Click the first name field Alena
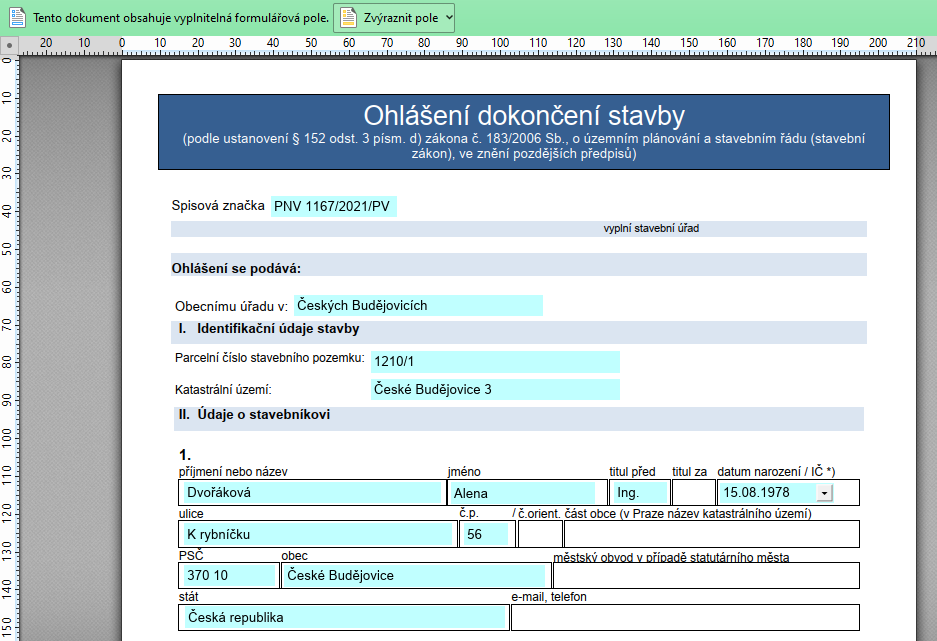The height and width of the screenshot is (641, 937). 523,493
